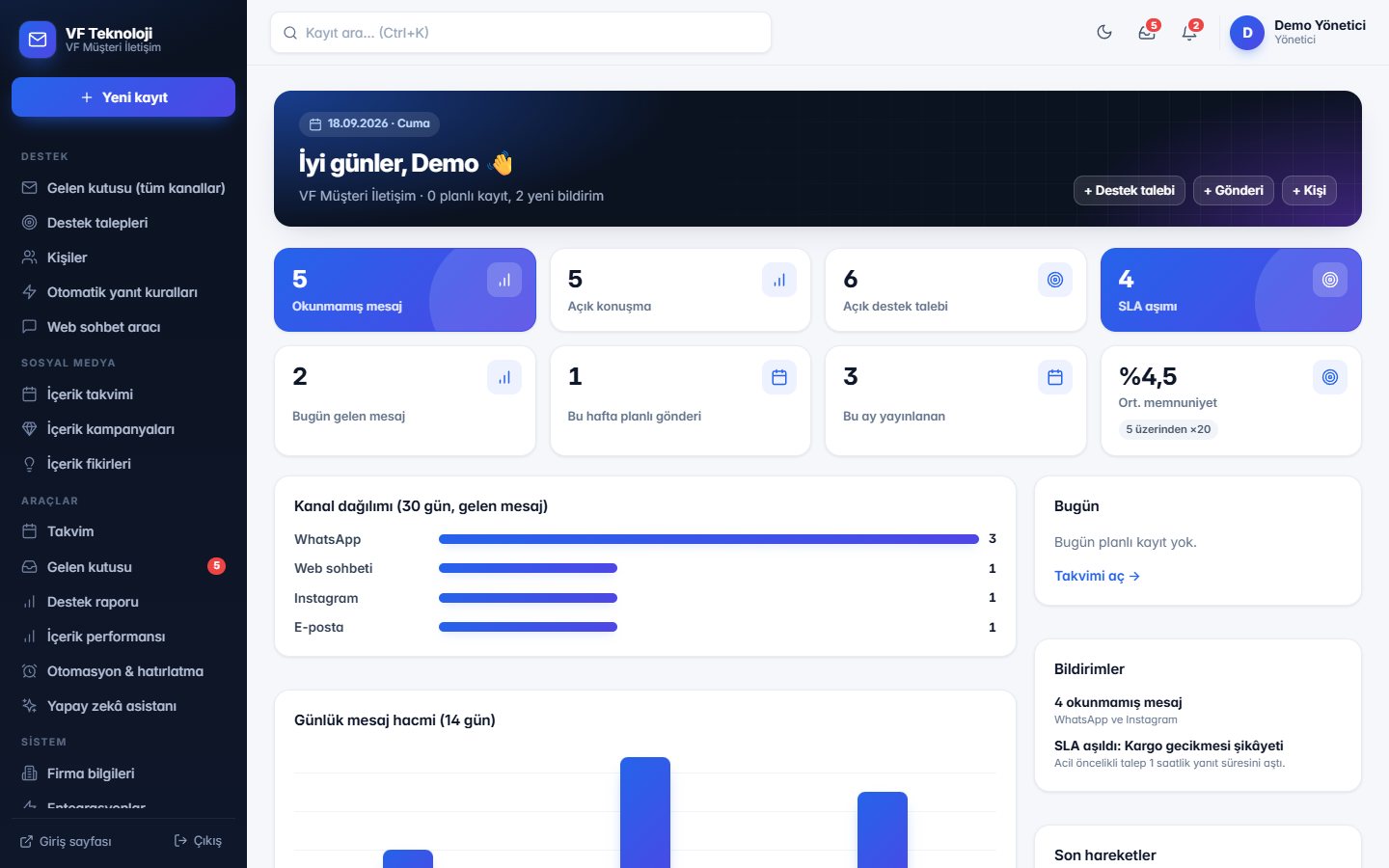Select Otomatik yanıt kuralları

click(x=123, y=292)
